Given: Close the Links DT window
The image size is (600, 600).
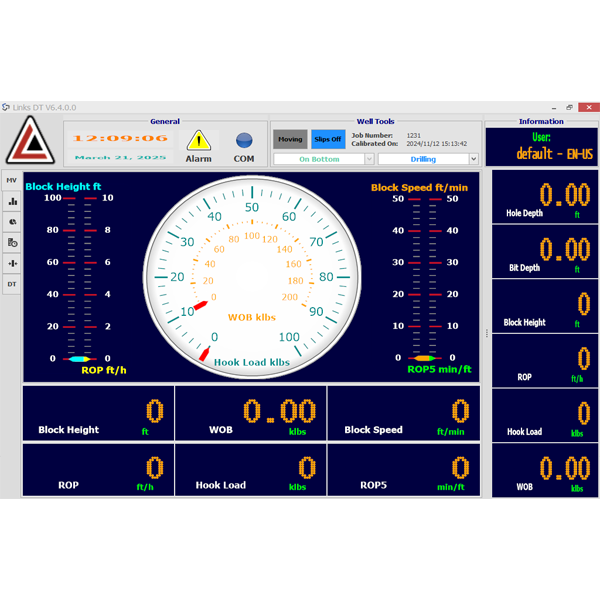Looking at the screenshot, I should pyautogui.click(x=589, y=107).
